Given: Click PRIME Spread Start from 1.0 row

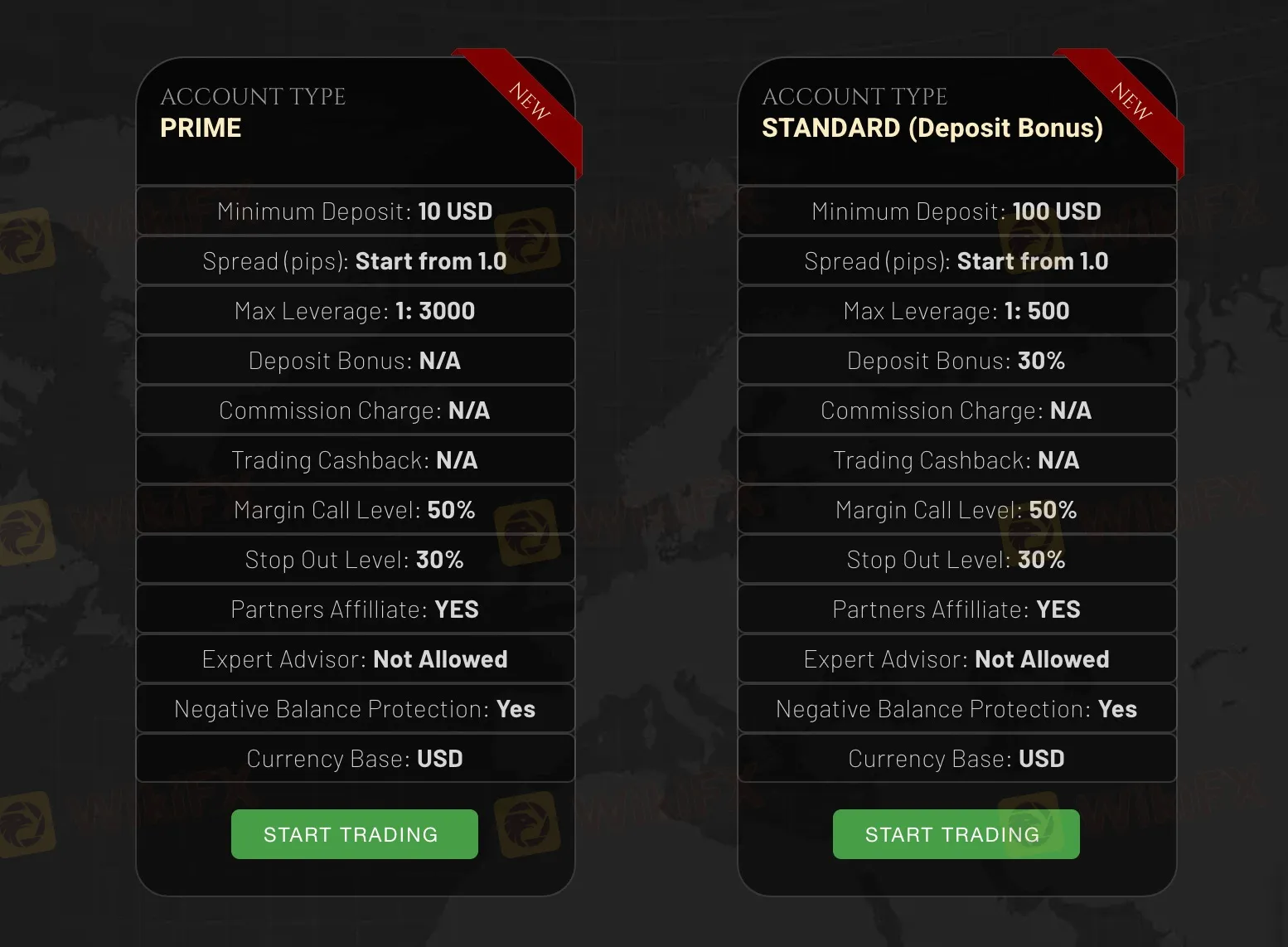Looking at the screenshot, I should [356, 260].
